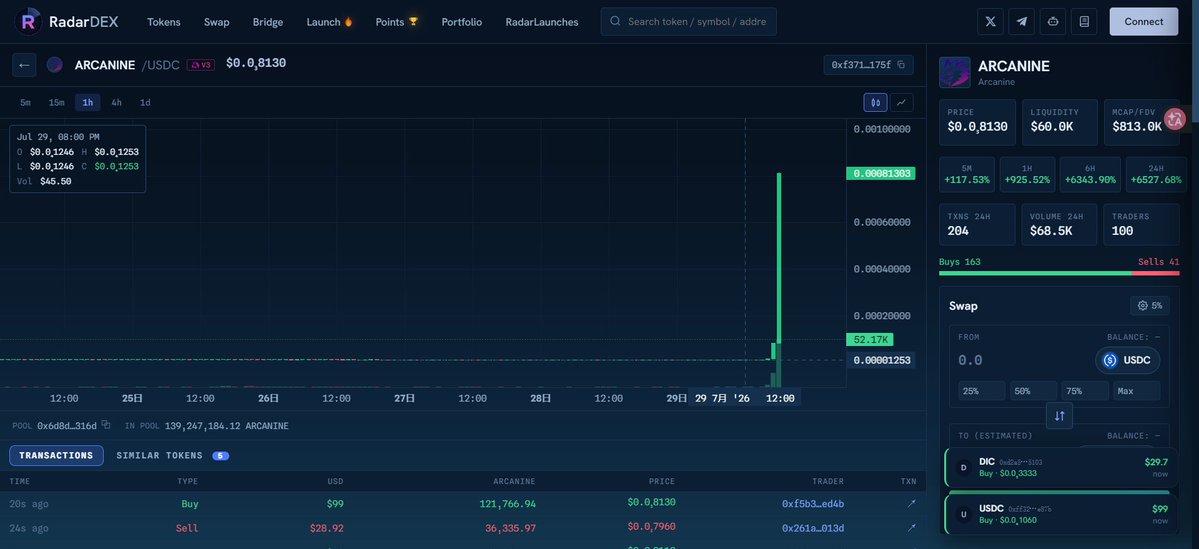This screenshot has width=1199, height=549.
Task: Click the translate floating icon
Action: (1175, 119)
